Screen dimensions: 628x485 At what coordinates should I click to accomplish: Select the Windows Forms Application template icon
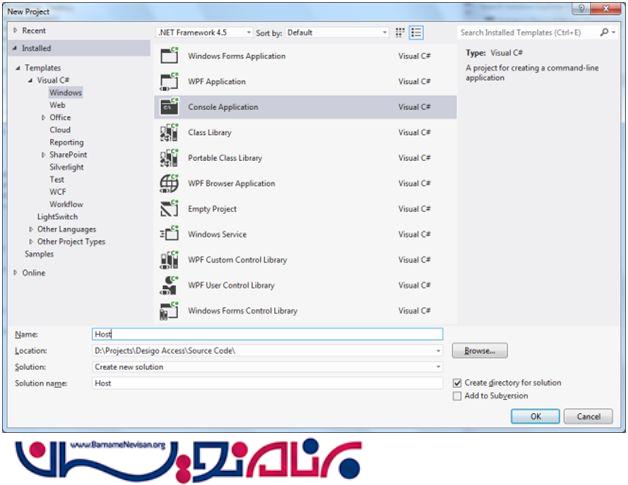point(169,56)
